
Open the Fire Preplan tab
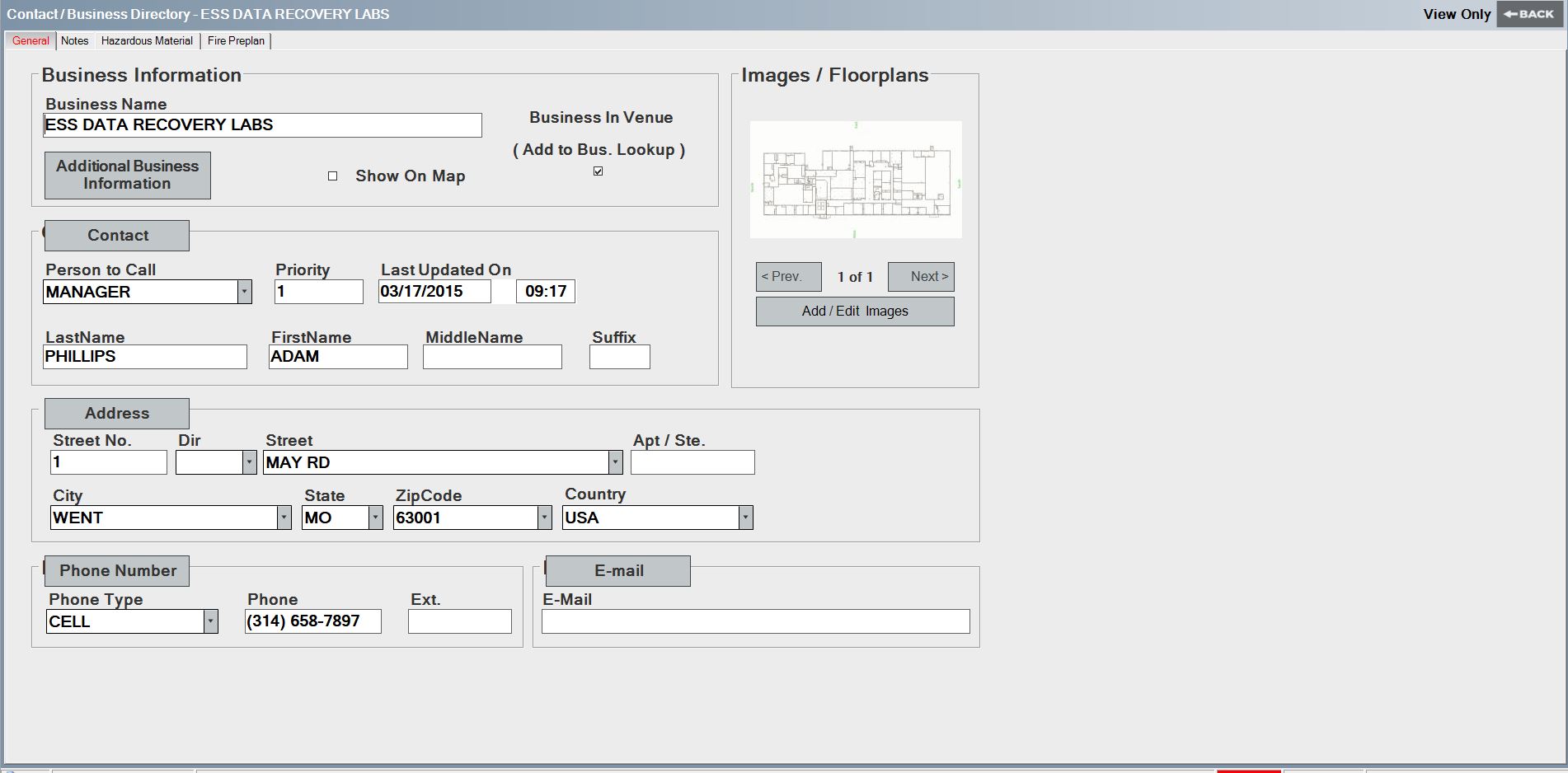236,40
